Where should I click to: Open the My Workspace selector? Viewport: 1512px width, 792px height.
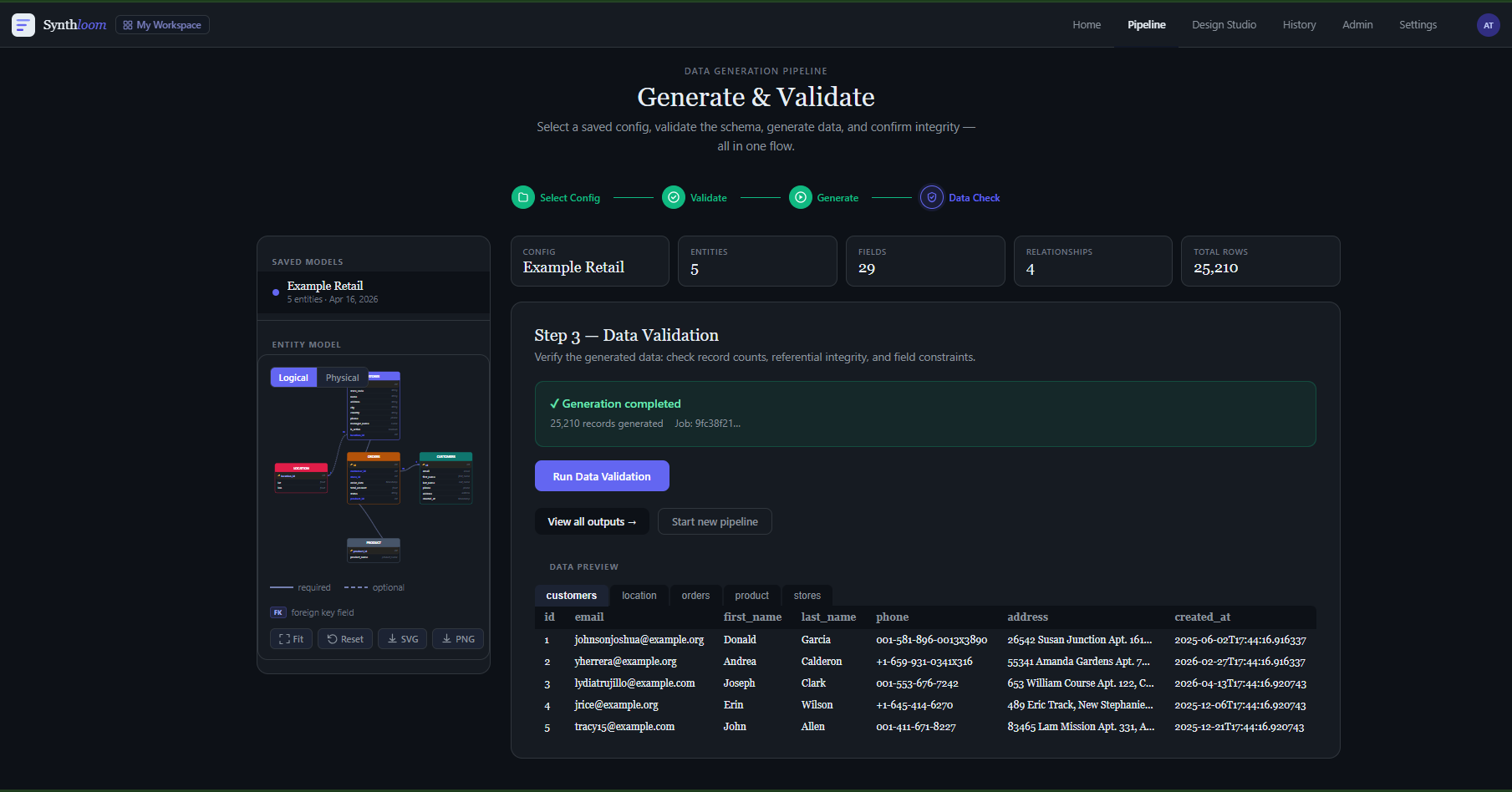(x=162, y=25)
